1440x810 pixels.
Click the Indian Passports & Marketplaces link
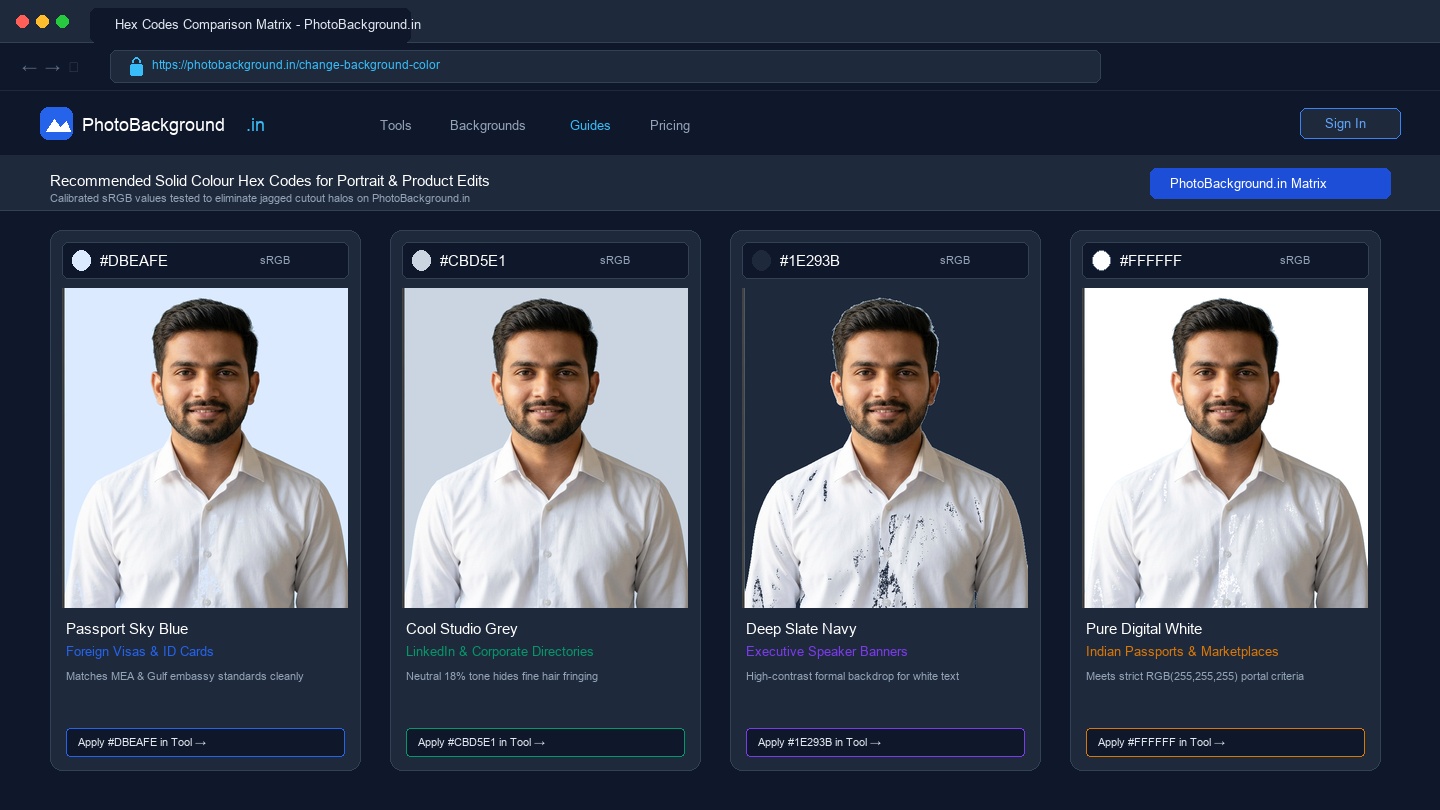point(1182,651)
